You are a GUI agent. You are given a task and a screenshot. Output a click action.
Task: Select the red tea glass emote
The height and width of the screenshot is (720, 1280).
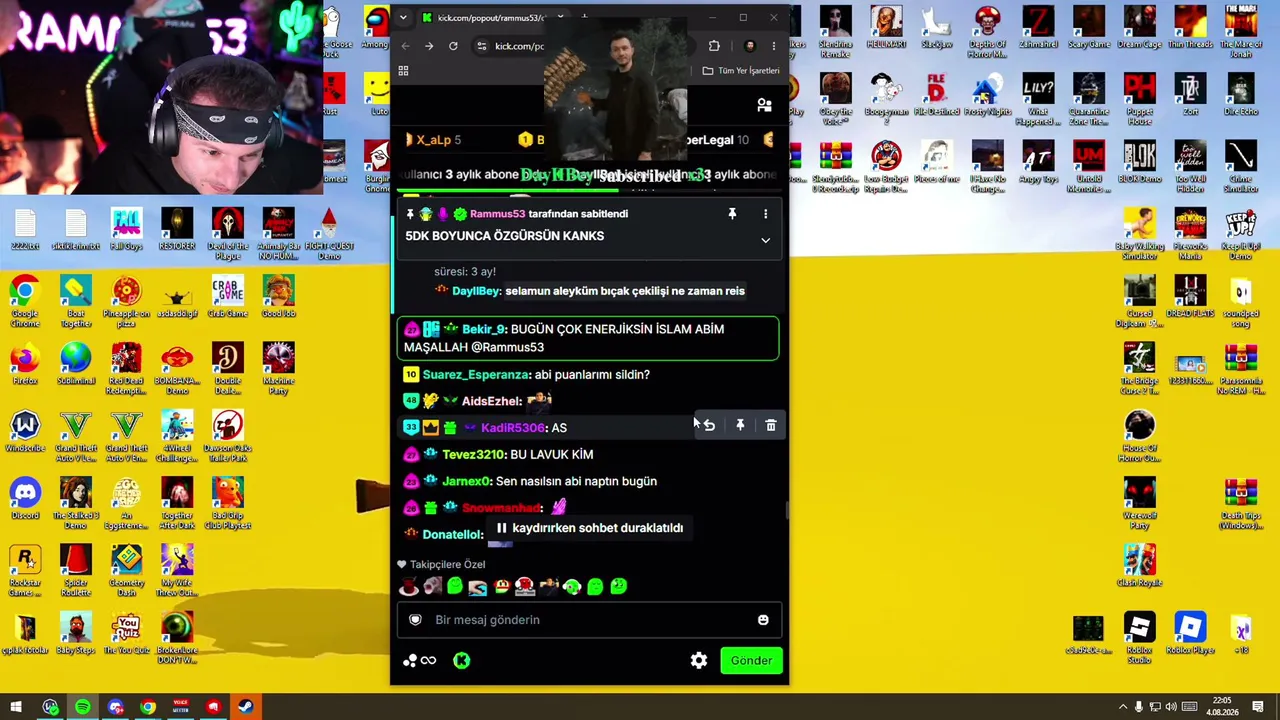(x=408, y=587)
